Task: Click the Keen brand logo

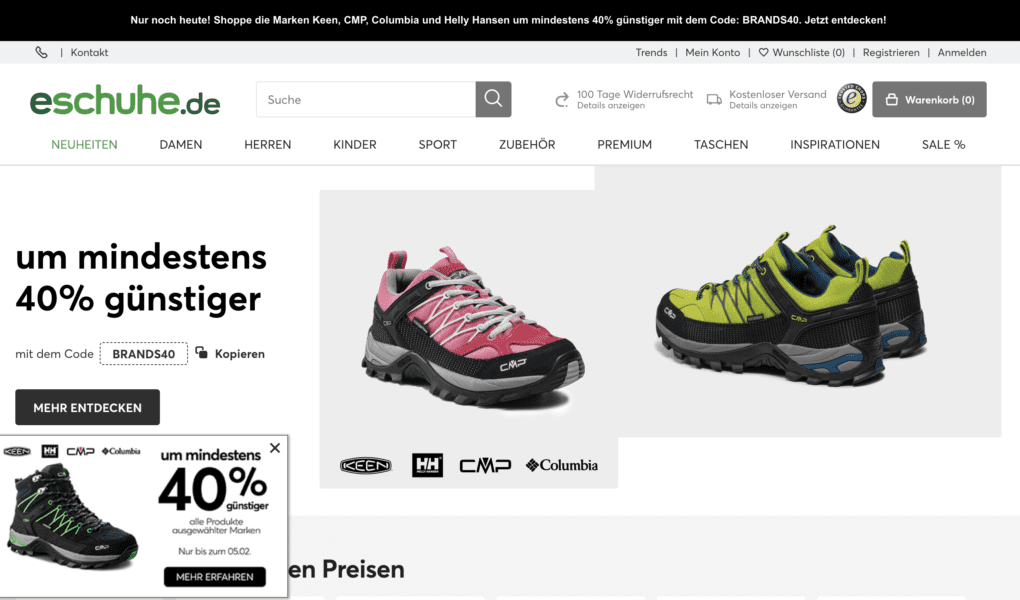Action: (366, 465)
